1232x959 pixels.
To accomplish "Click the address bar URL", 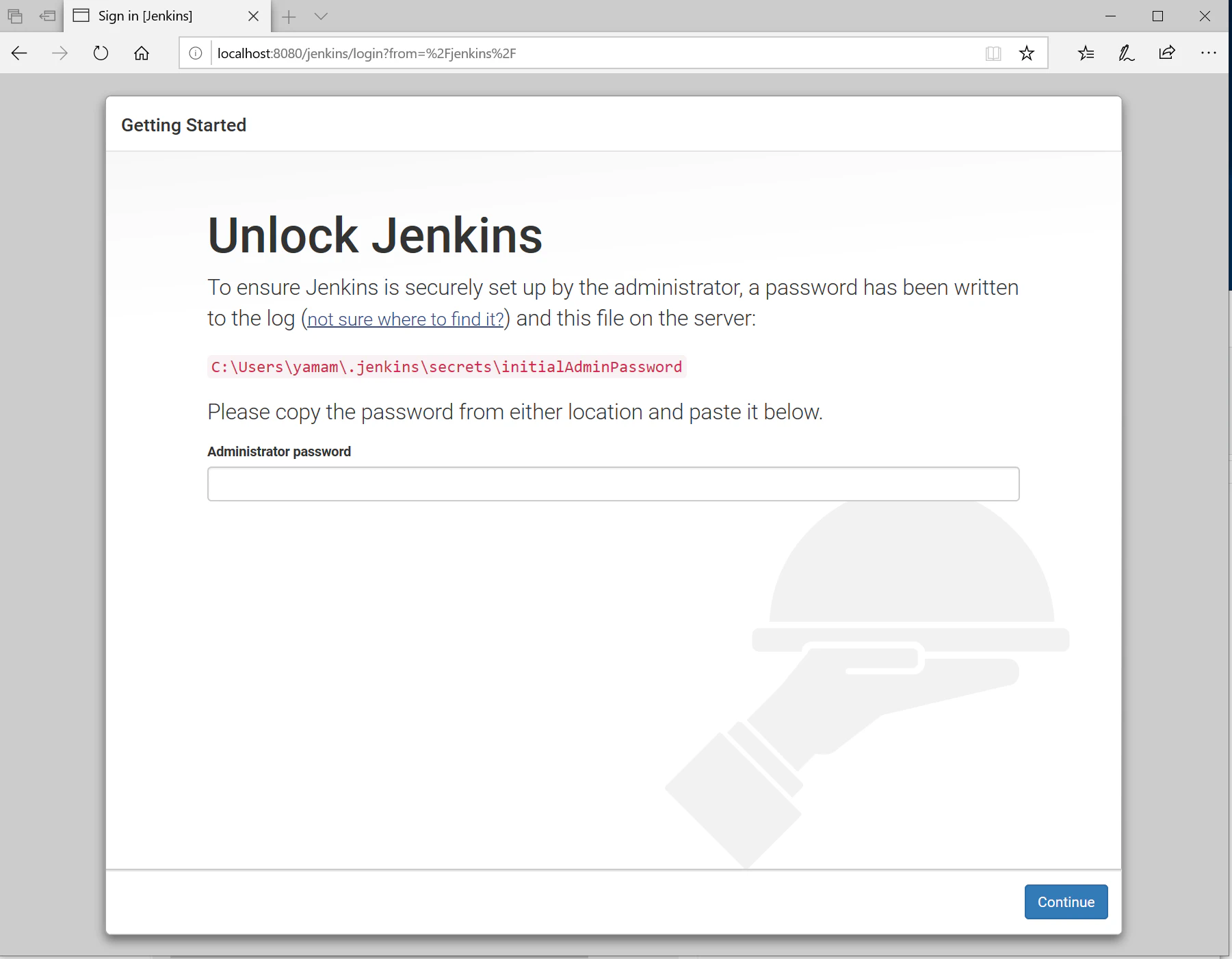I will coord(367,53).
